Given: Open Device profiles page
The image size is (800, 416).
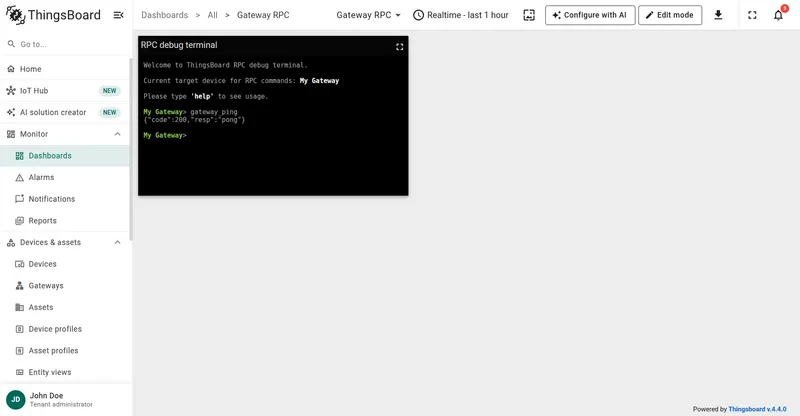Looking at the screenshot, I should click(65, 329).
